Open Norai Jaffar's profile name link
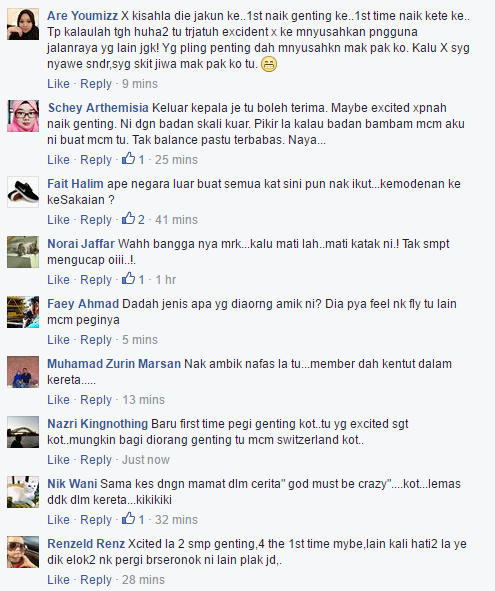Viewport: 495px width, 591px height. 81,244
